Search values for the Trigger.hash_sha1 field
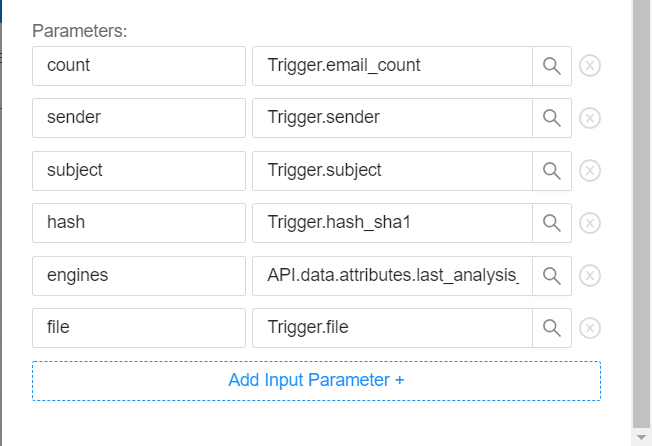 (x=552, y=223)
